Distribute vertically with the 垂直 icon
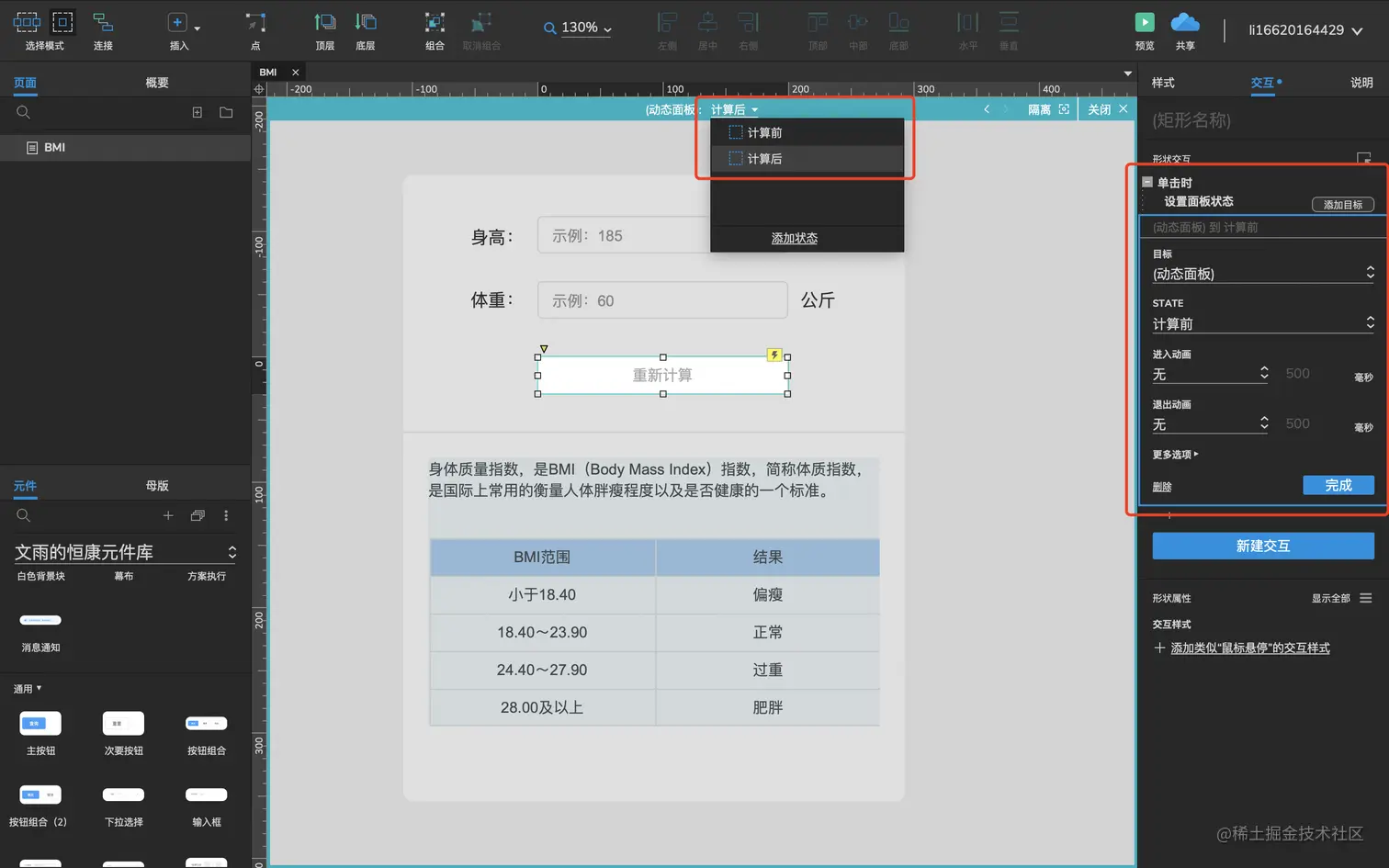The image size is (1389, 868). tap(1009, 22)
